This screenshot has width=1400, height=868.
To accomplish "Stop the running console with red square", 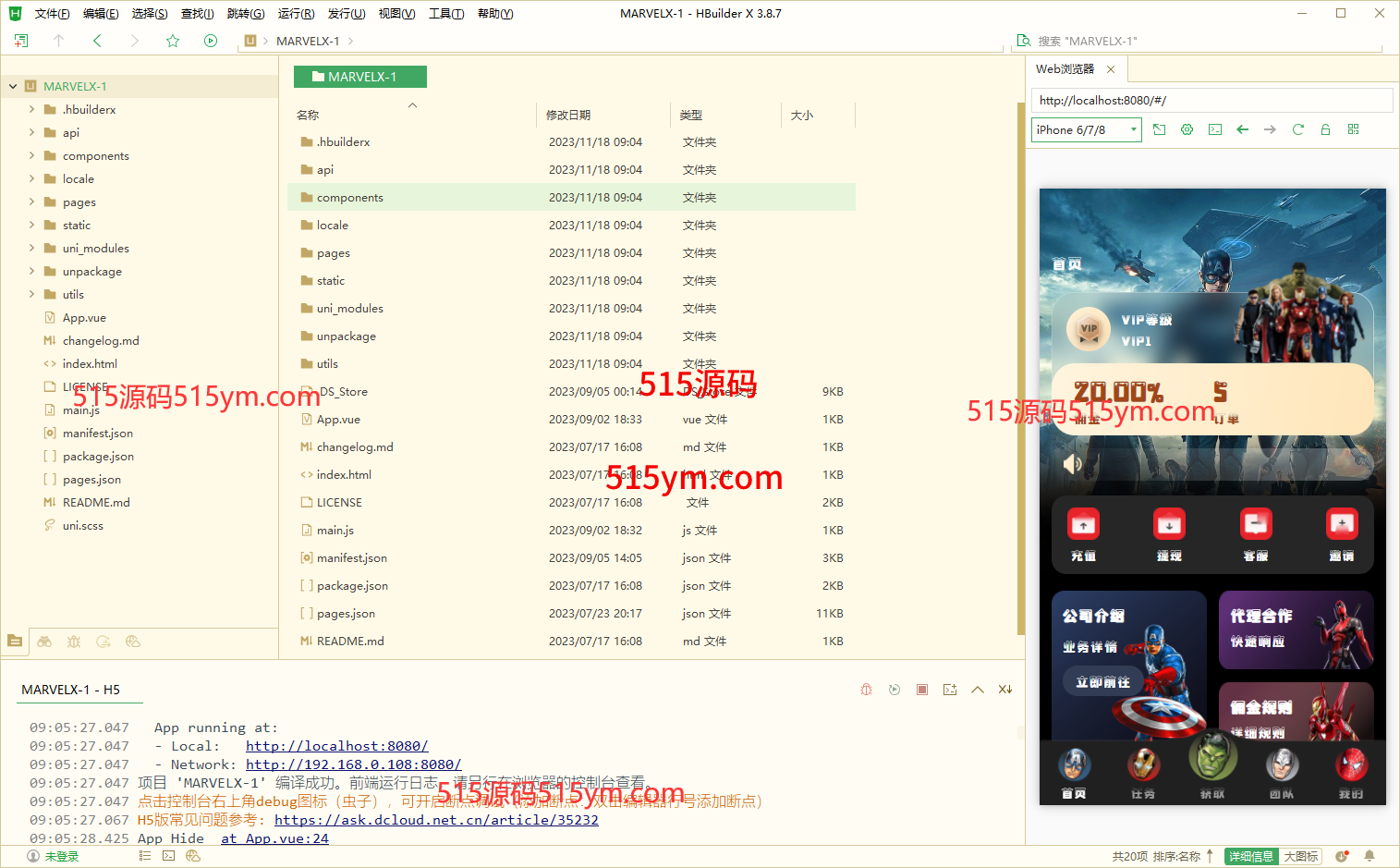I will pos(921,690).
